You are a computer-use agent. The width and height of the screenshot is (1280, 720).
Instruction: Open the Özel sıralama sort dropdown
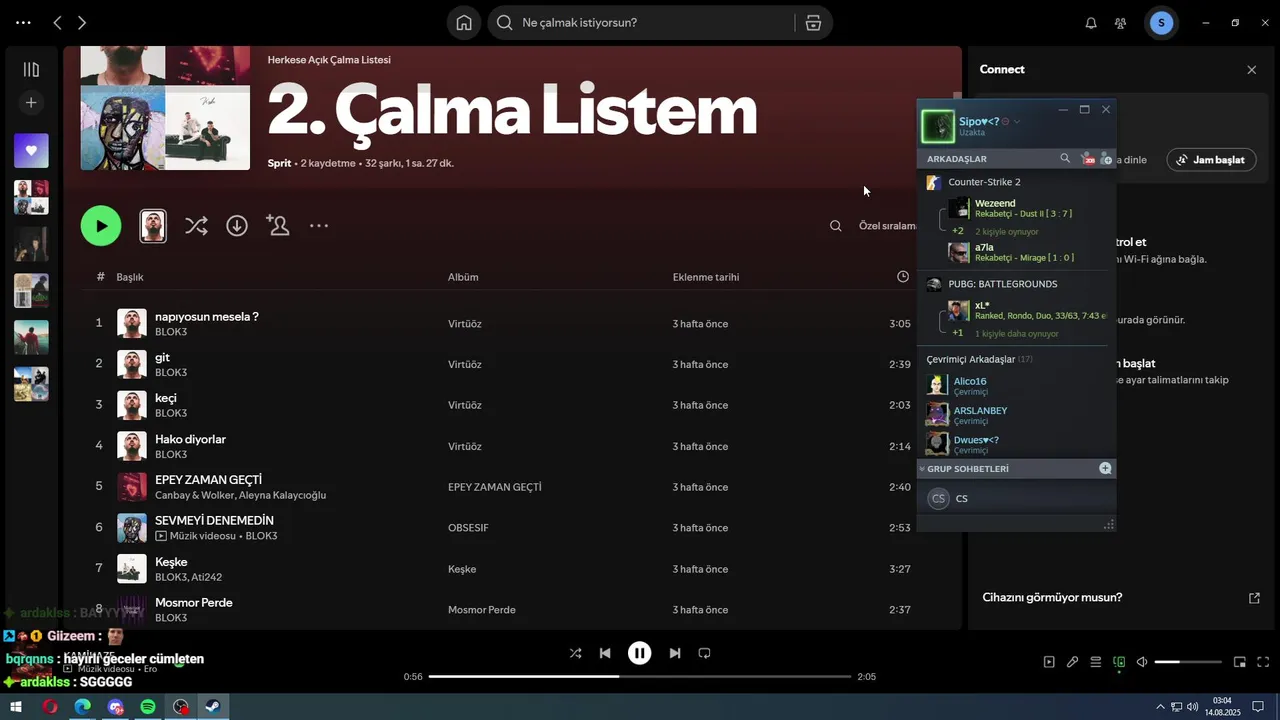tap(888, 226)
